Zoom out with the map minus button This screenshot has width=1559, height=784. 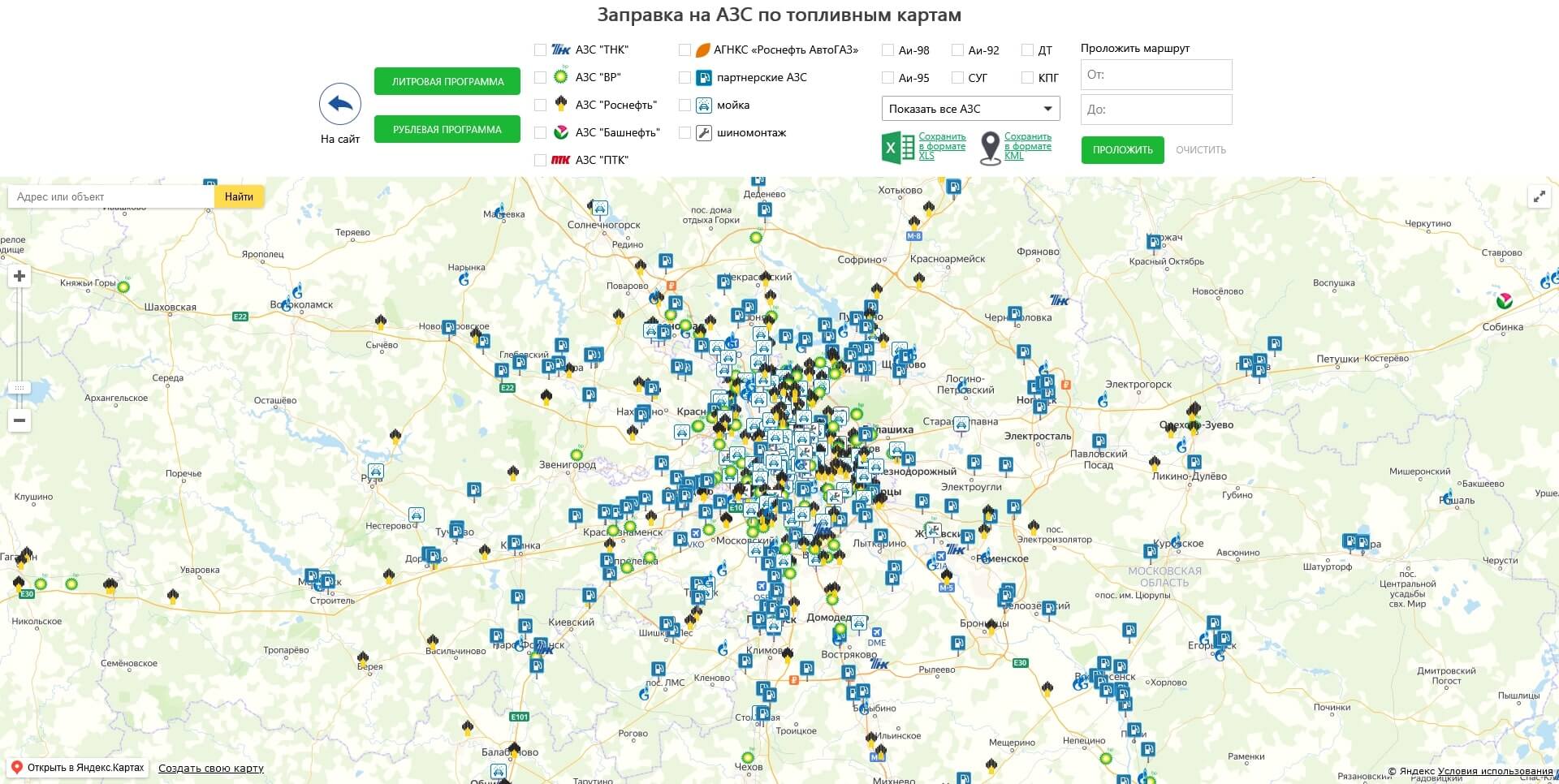tap(19, 420)
